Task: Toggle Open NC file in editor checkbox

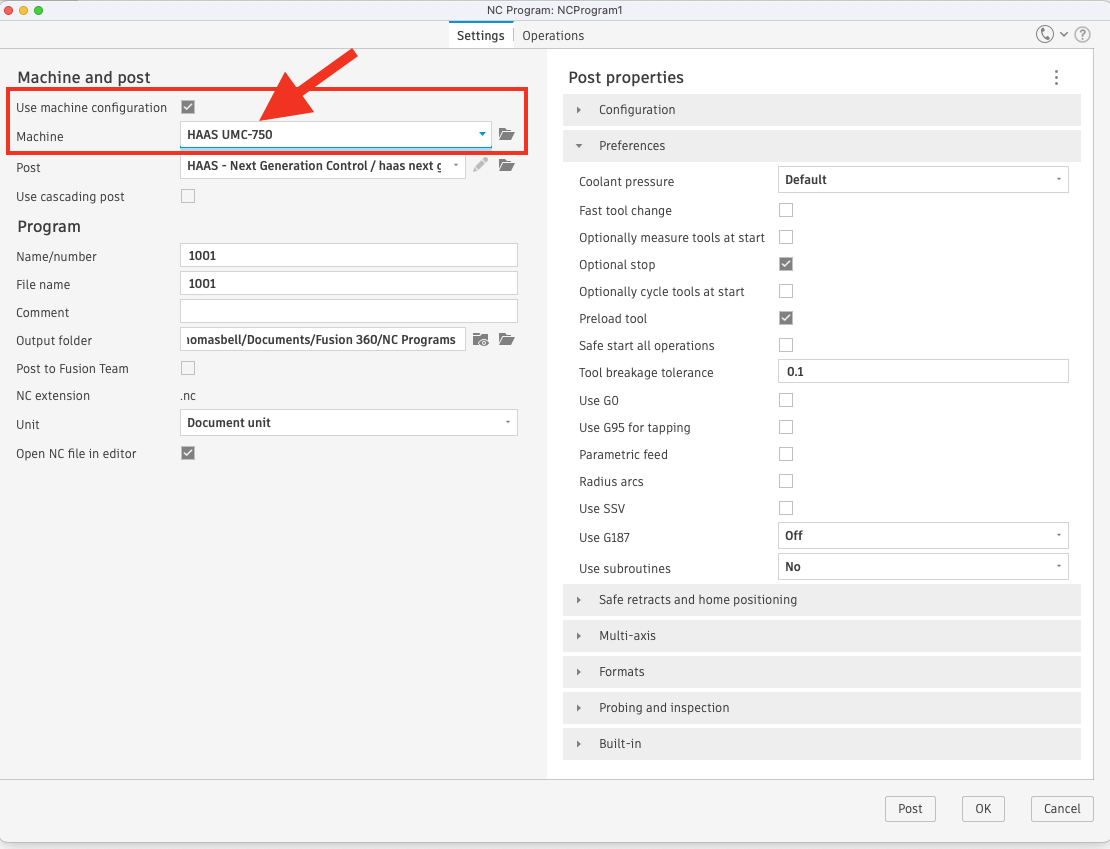Action: click(188, 453)
